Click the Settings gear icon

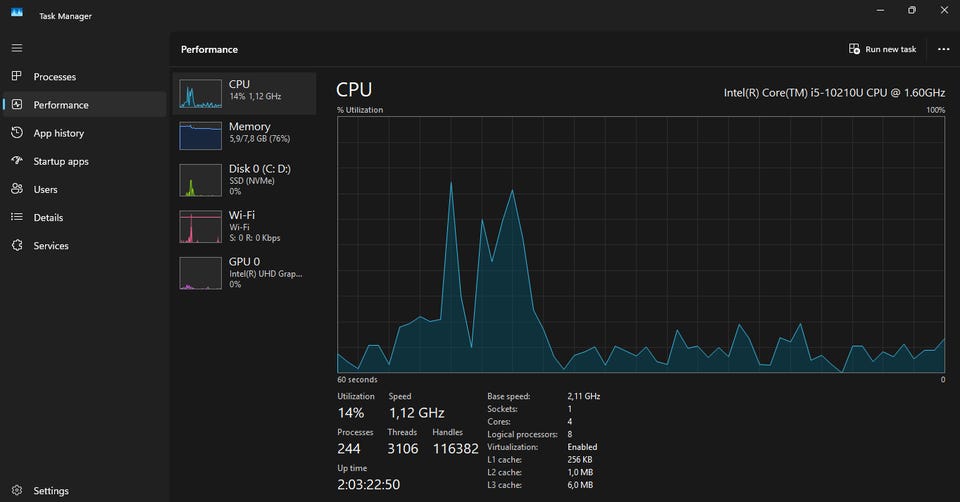(x=17, y=490)
